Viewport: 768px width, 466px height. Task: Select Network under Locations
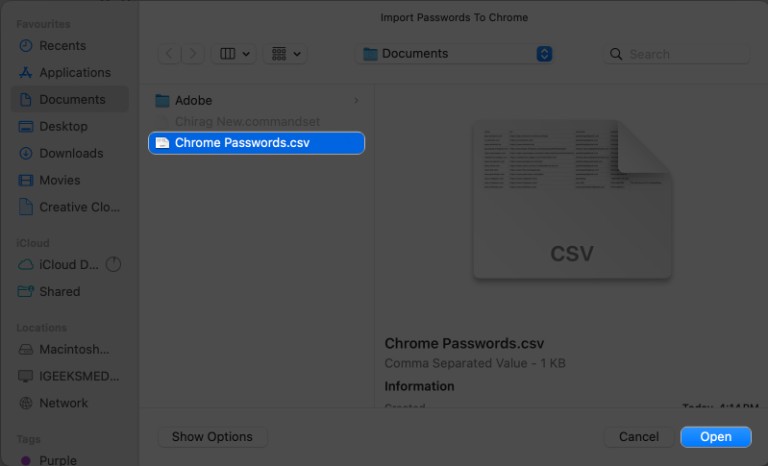click(63, 403)
